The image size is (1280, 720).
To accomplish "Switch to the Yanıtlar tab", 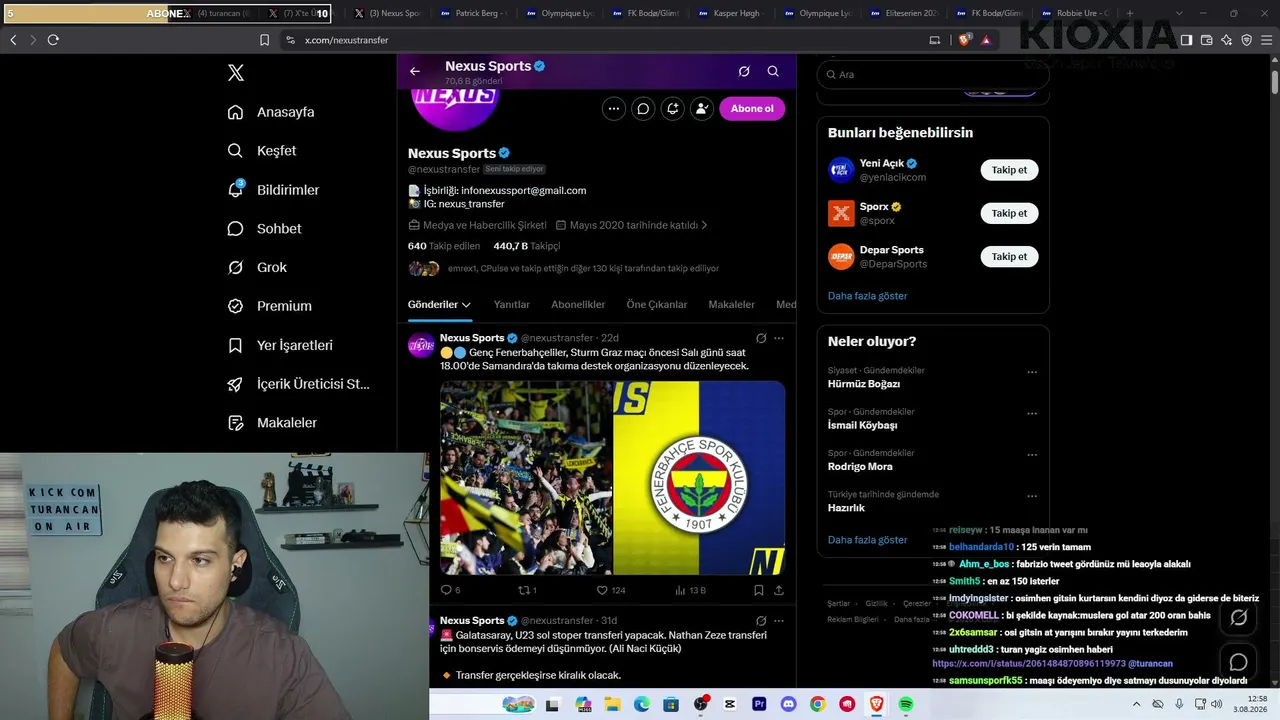I will pos(512,305).
